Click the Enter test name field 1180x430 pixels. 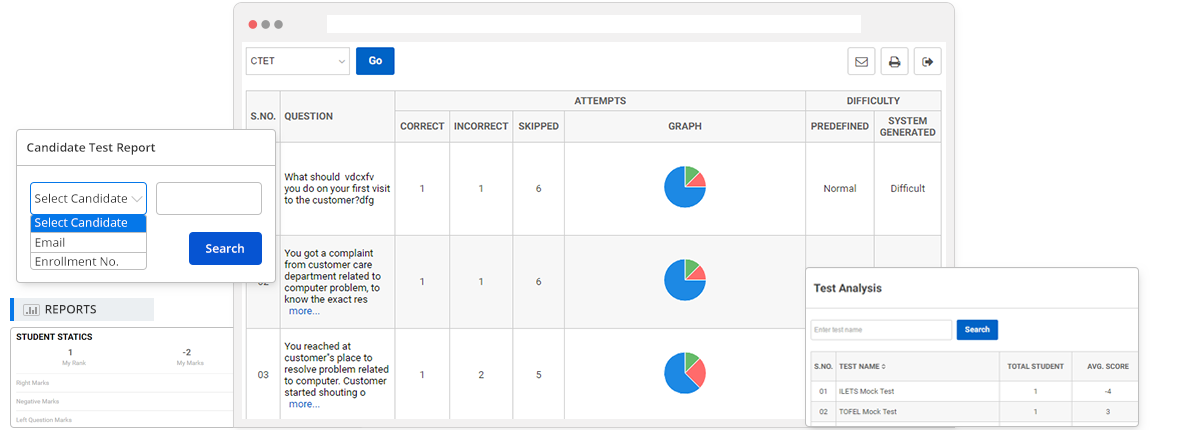881,329
